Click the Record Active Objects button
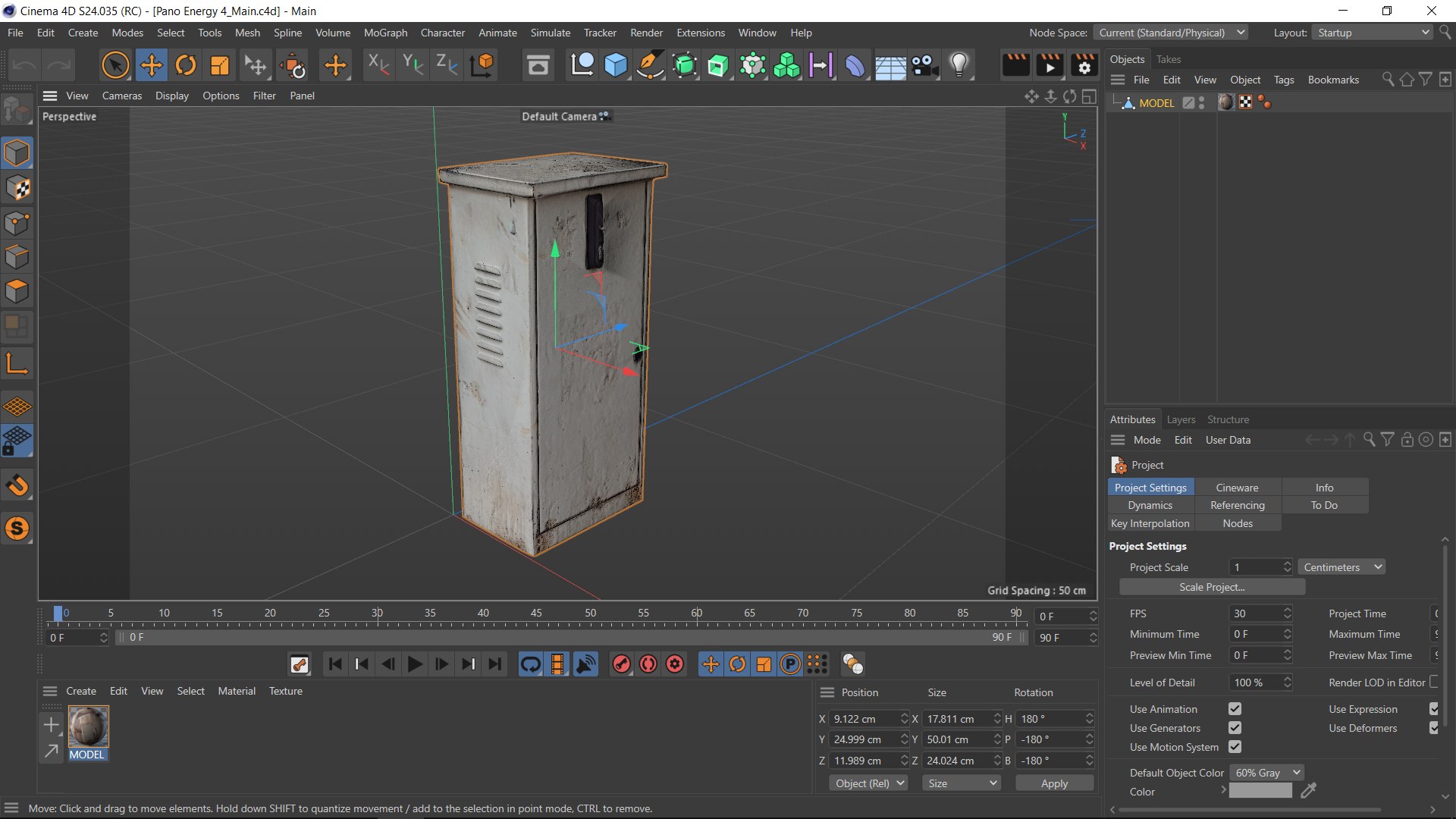 pos(621,664)
